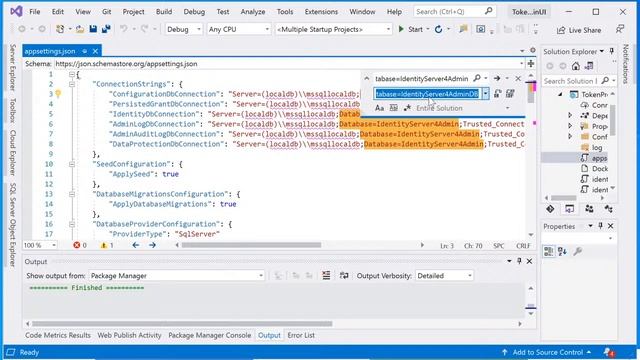Open the replace term history dropdown
The height and width of the screenshot is (360, 640).
(486, 94)
